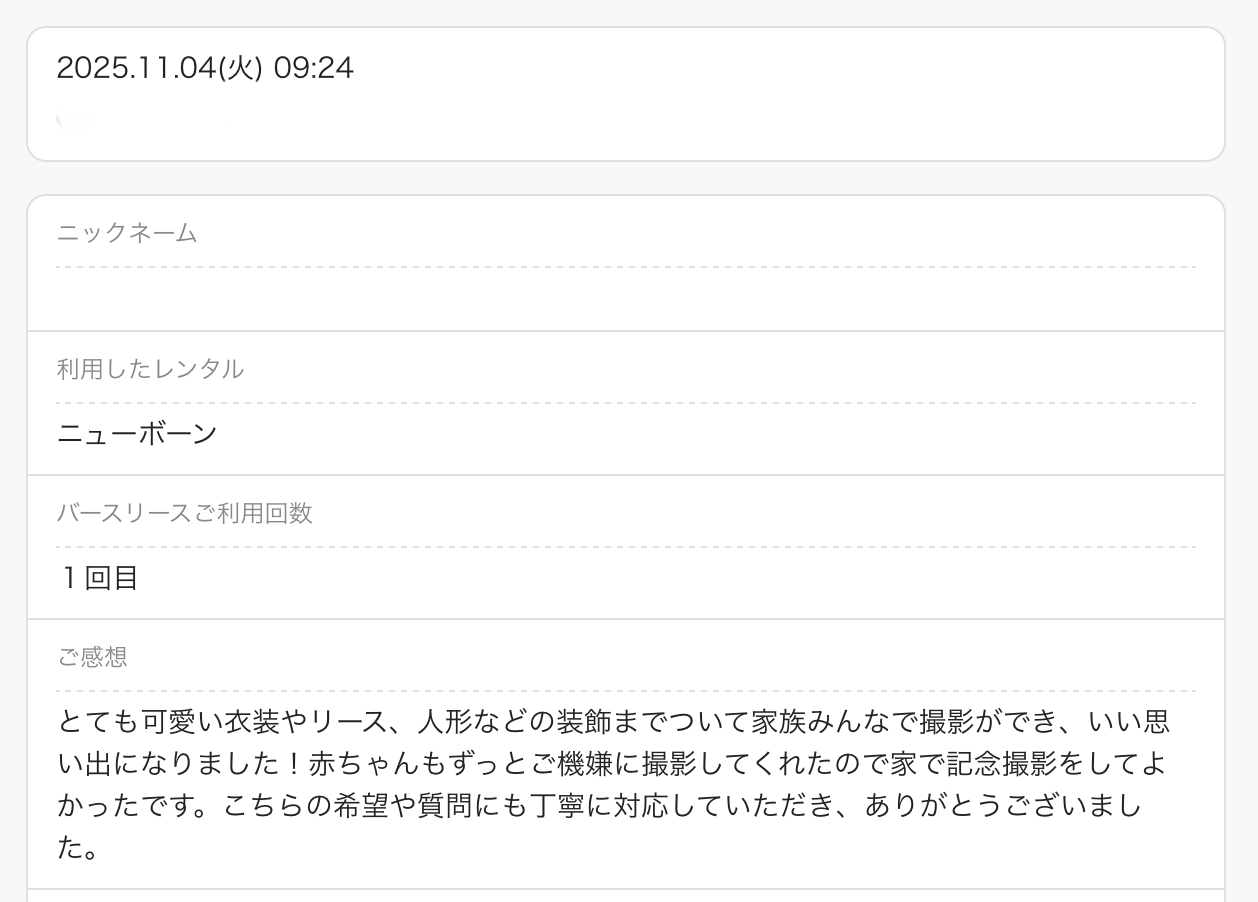The height and width of the screenshot is (902, 1258).
Task: Click the review line starting い出になりました
Action: pos(610,764)
